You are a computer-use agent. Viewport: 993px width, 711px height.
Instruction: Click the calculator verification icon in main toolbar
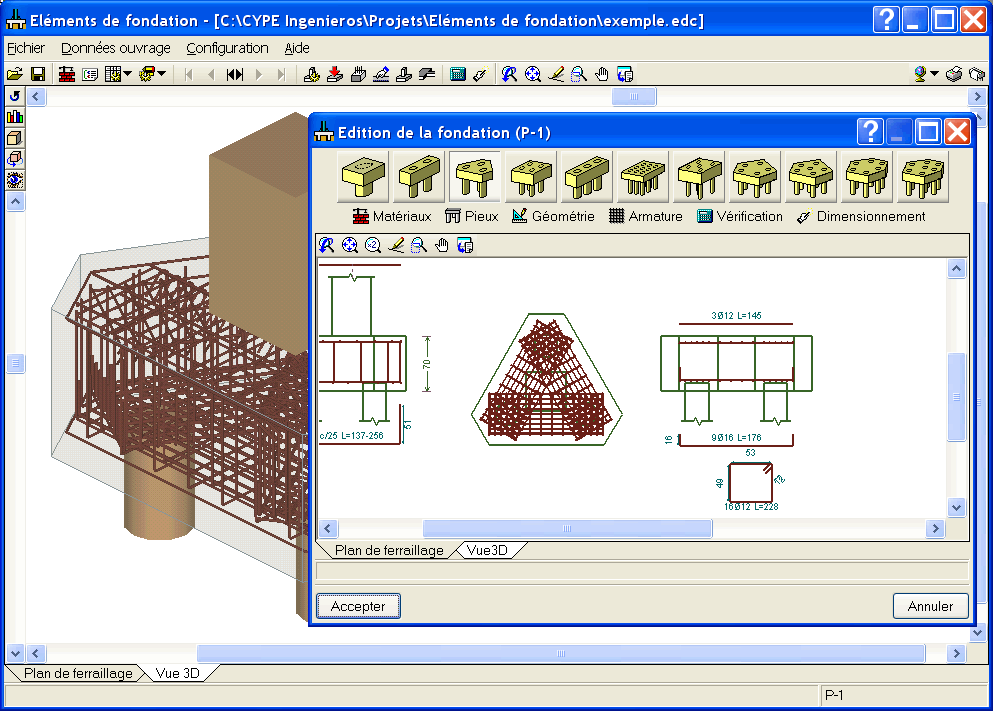457,74
